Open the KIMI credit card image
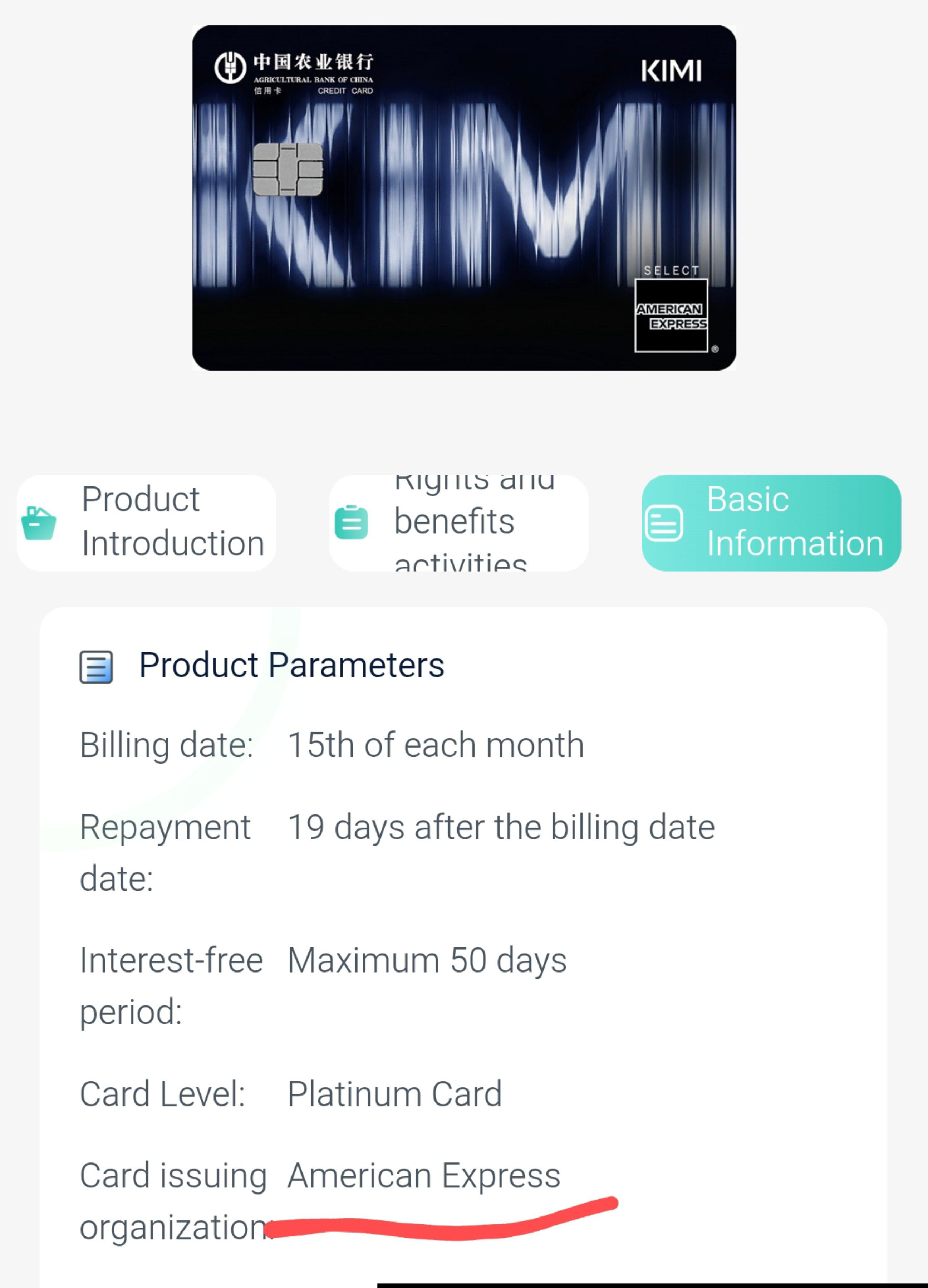928x1288 pixels. (464, 198)
